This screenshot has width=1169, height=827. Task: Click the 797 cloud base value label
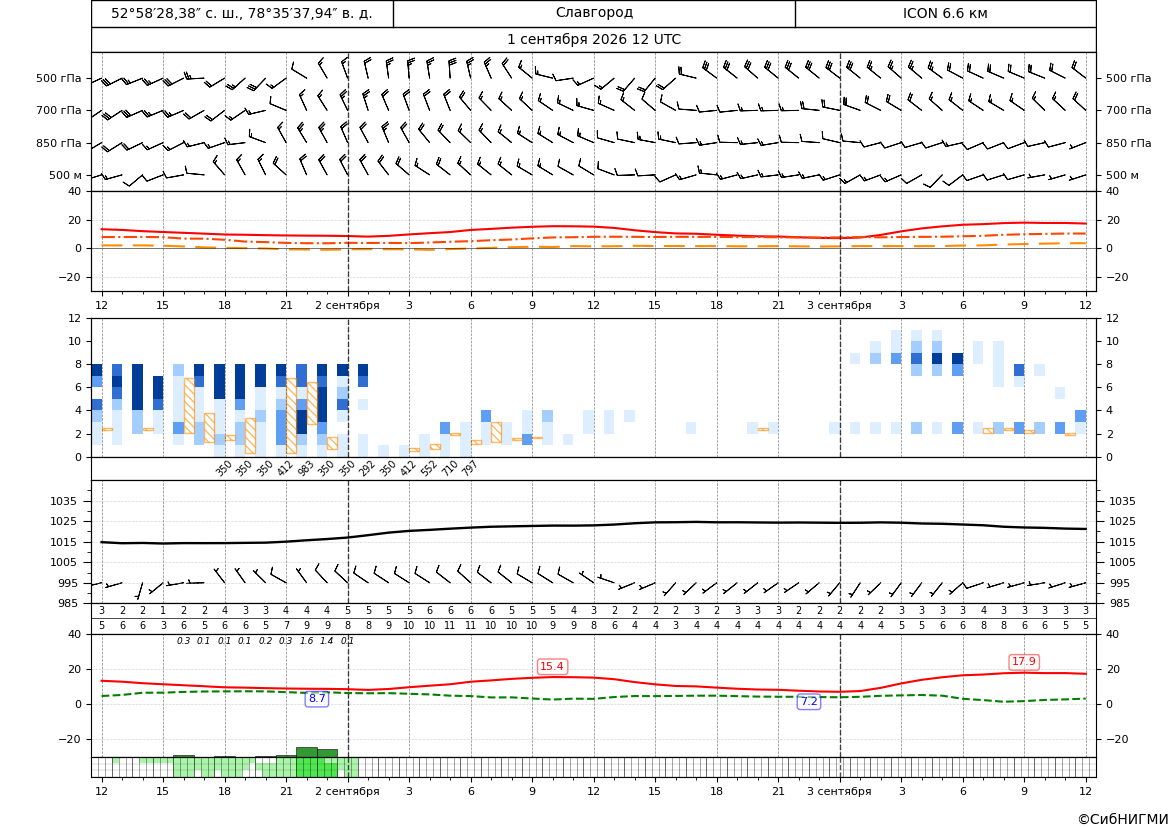pos(470,469)
